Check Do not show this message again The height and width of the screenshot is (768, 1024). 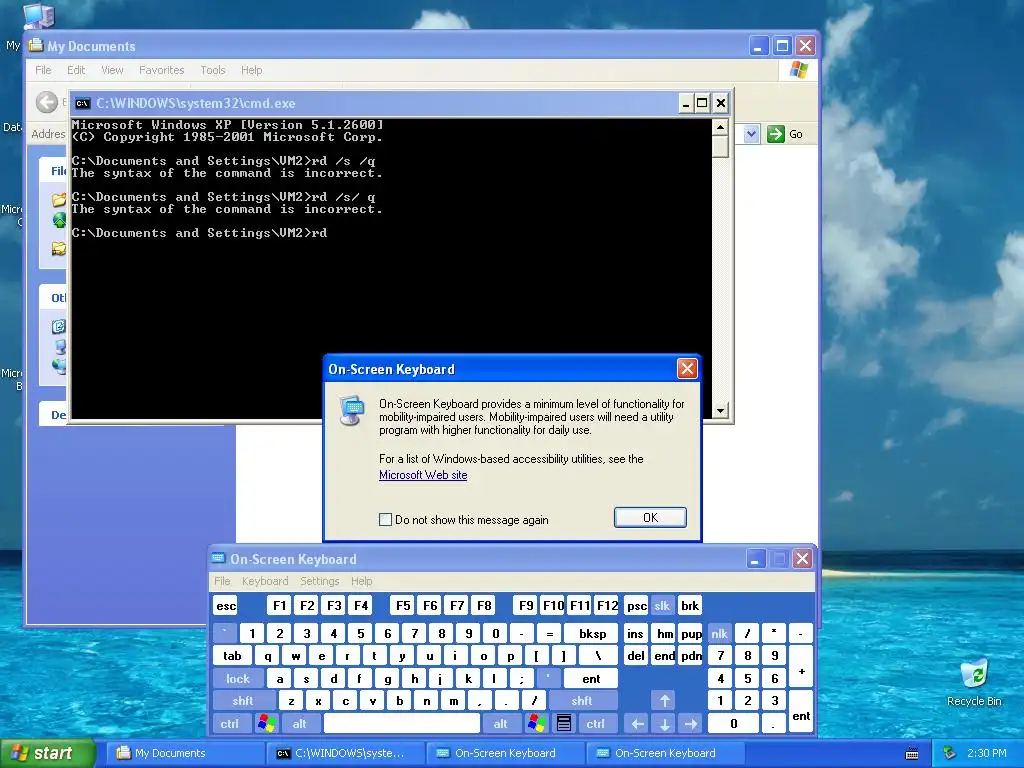(x=385, y=520)
